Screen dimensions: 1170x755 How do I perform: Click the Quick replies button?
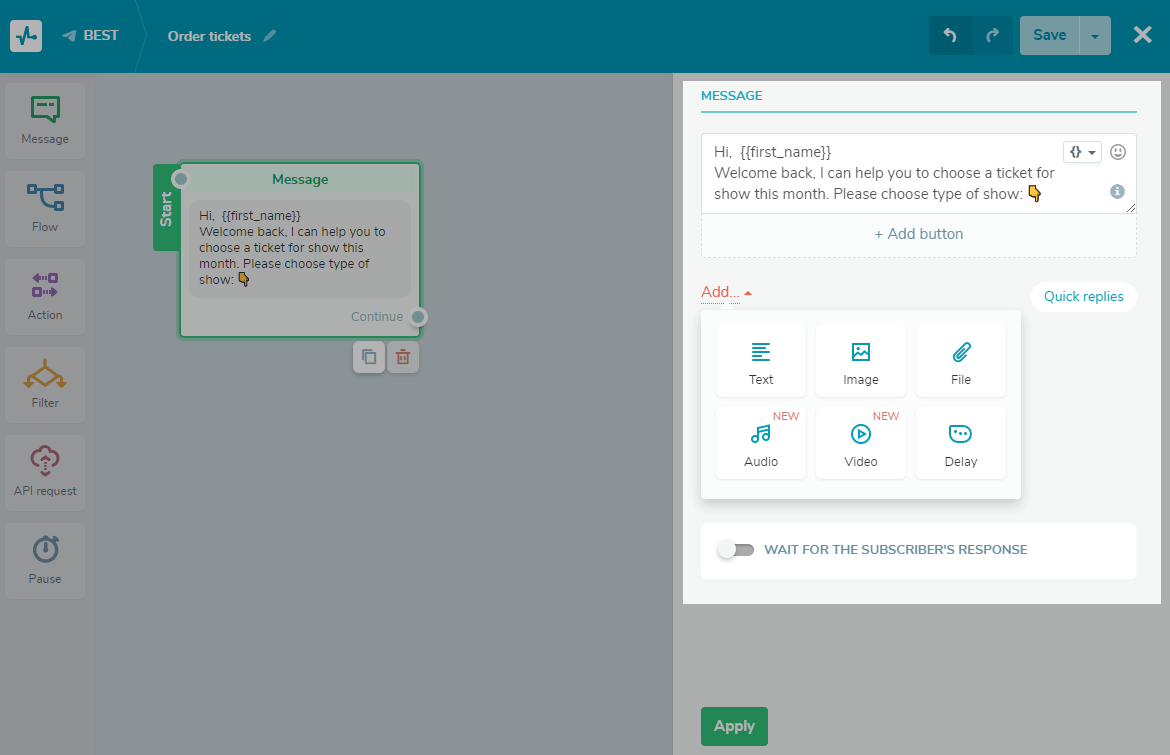coord(1083,297)
